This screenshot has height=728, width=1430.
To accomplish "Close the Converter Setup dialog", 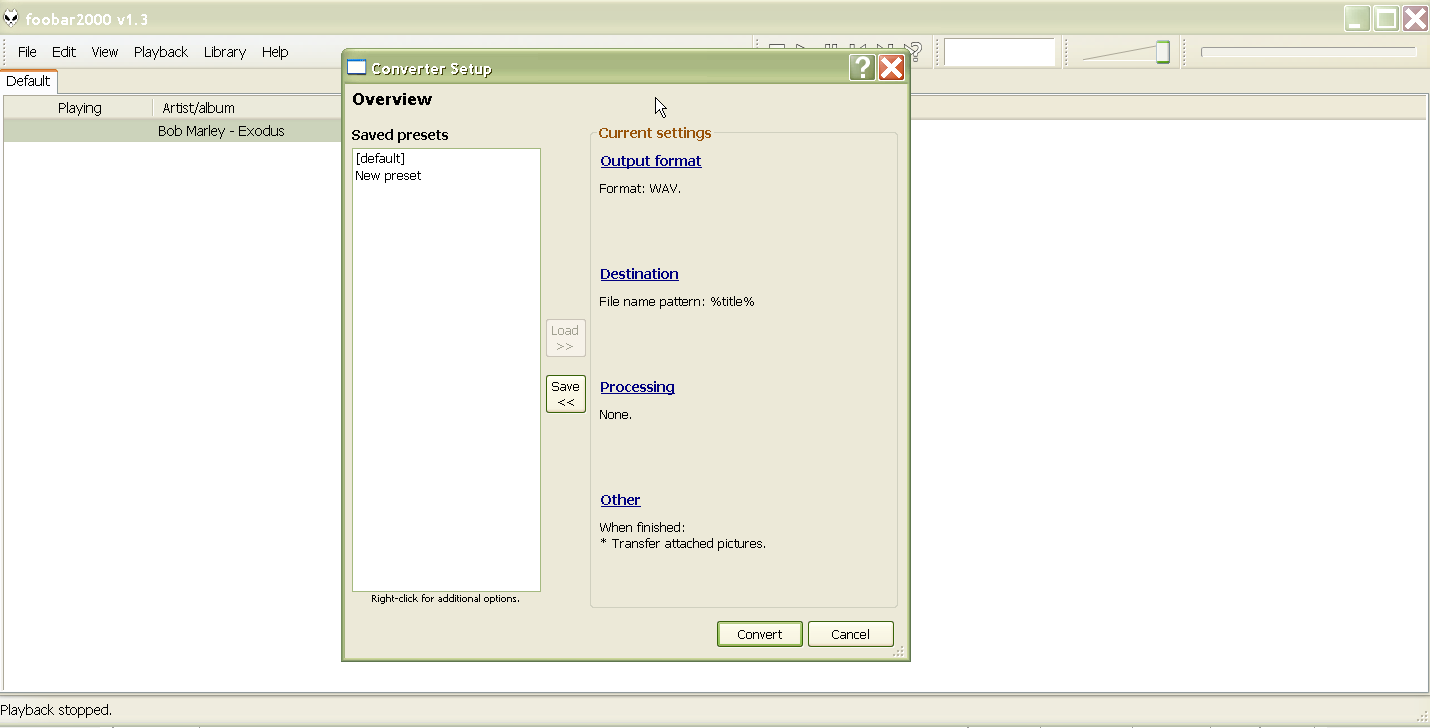I will point(891,68).
